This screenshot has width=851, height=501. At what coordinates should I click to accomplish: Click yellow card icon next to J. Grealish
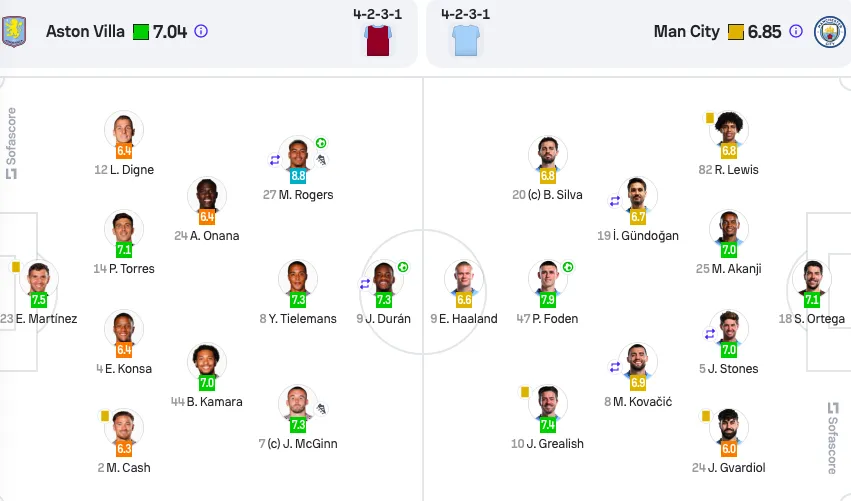525,392
